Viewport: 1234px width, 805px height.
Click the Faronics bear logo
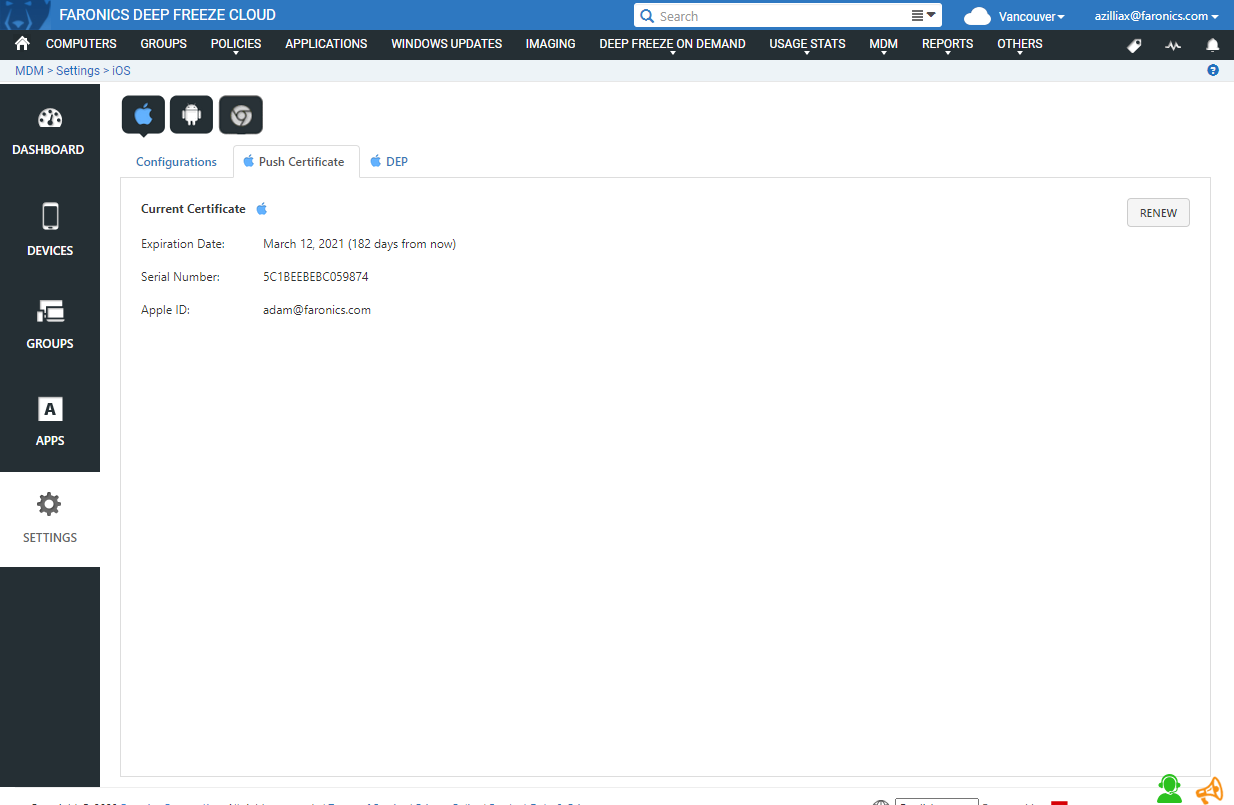coord(27,15)
